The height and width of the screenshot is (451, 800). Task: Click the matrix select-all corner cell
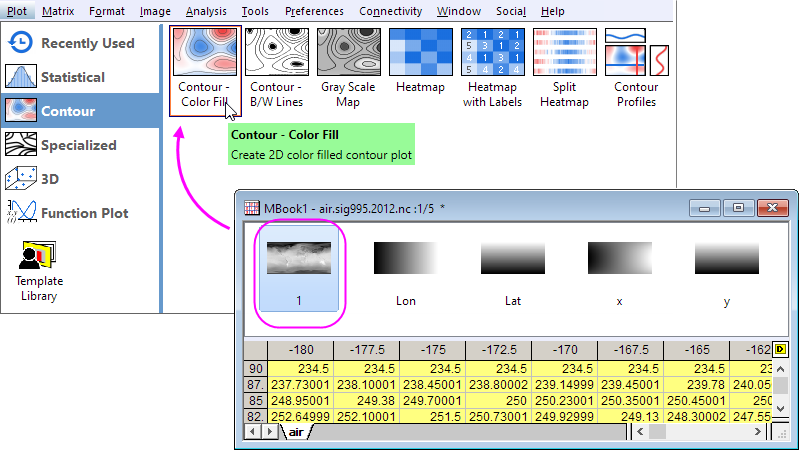tap(256, 350)
